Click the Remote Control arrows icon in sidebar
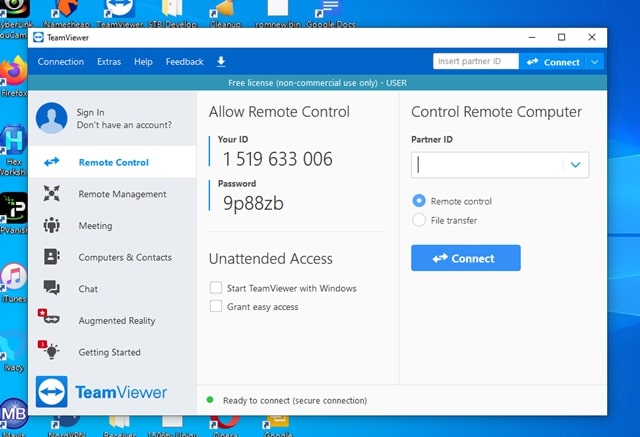 52,162
